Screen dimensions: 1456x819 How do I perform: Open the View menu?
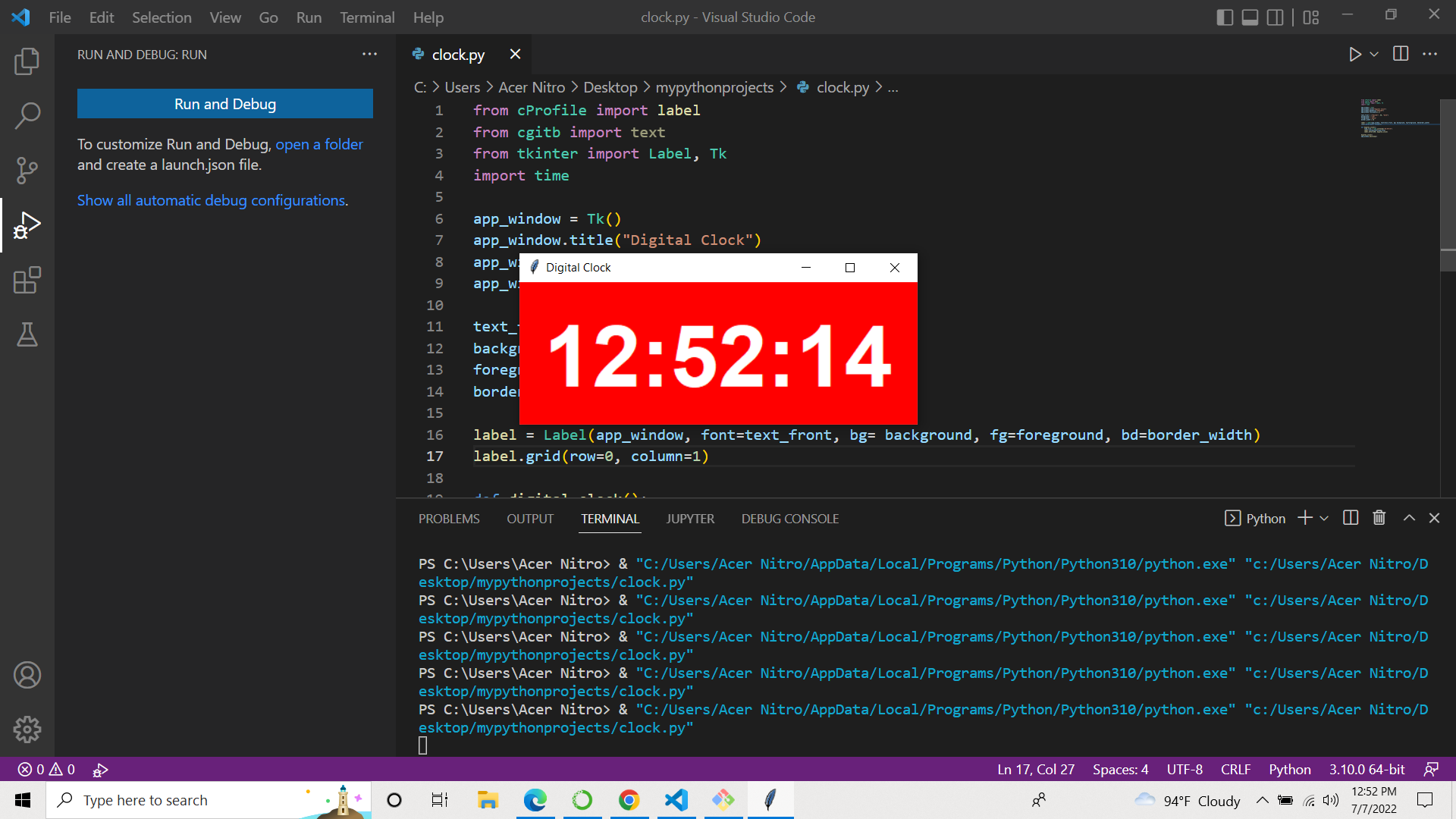[225, 17]
